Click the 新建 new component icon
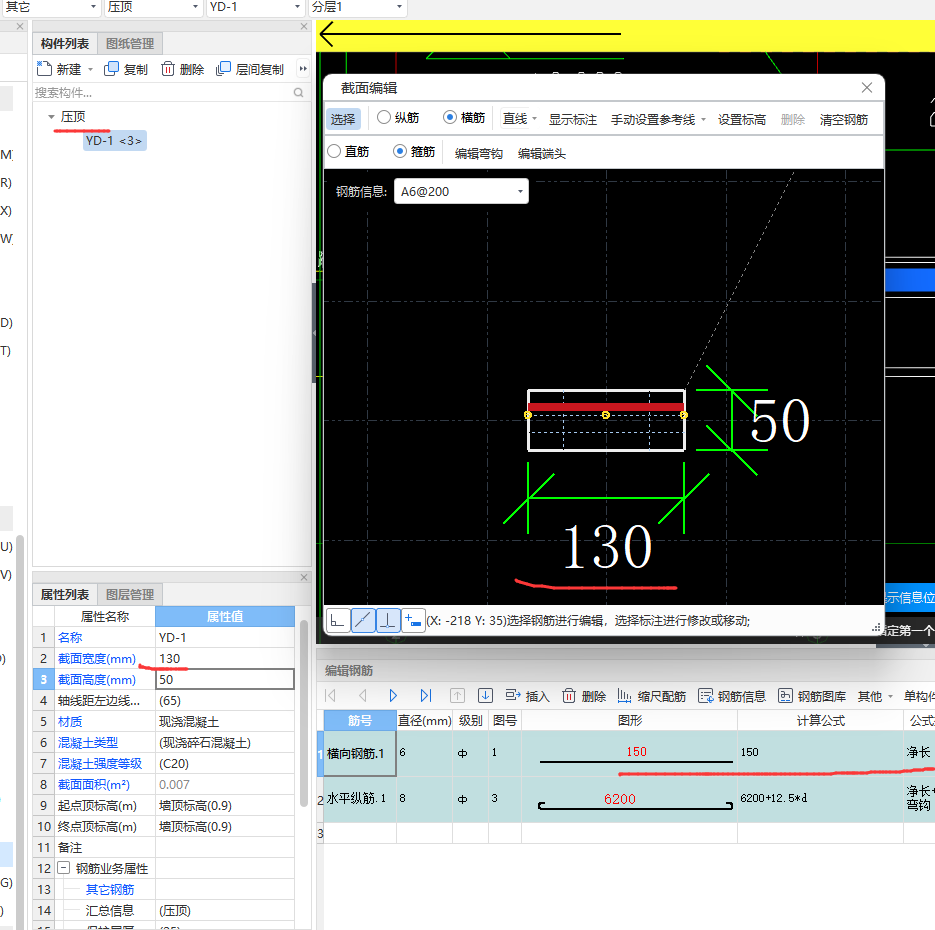 pos(44,69)
